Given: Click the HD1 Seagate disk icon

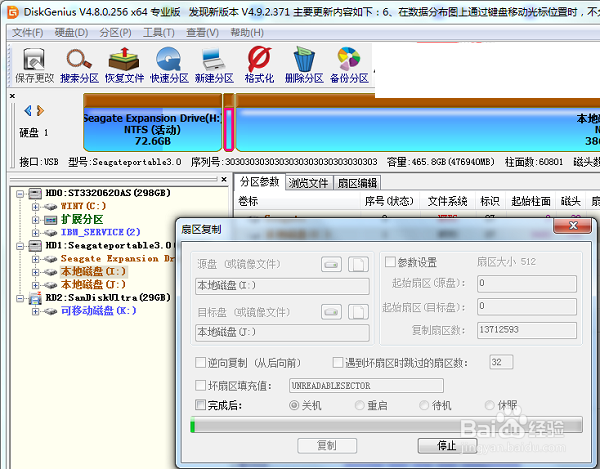Looking at the screenshot, I should pos(35,246).
